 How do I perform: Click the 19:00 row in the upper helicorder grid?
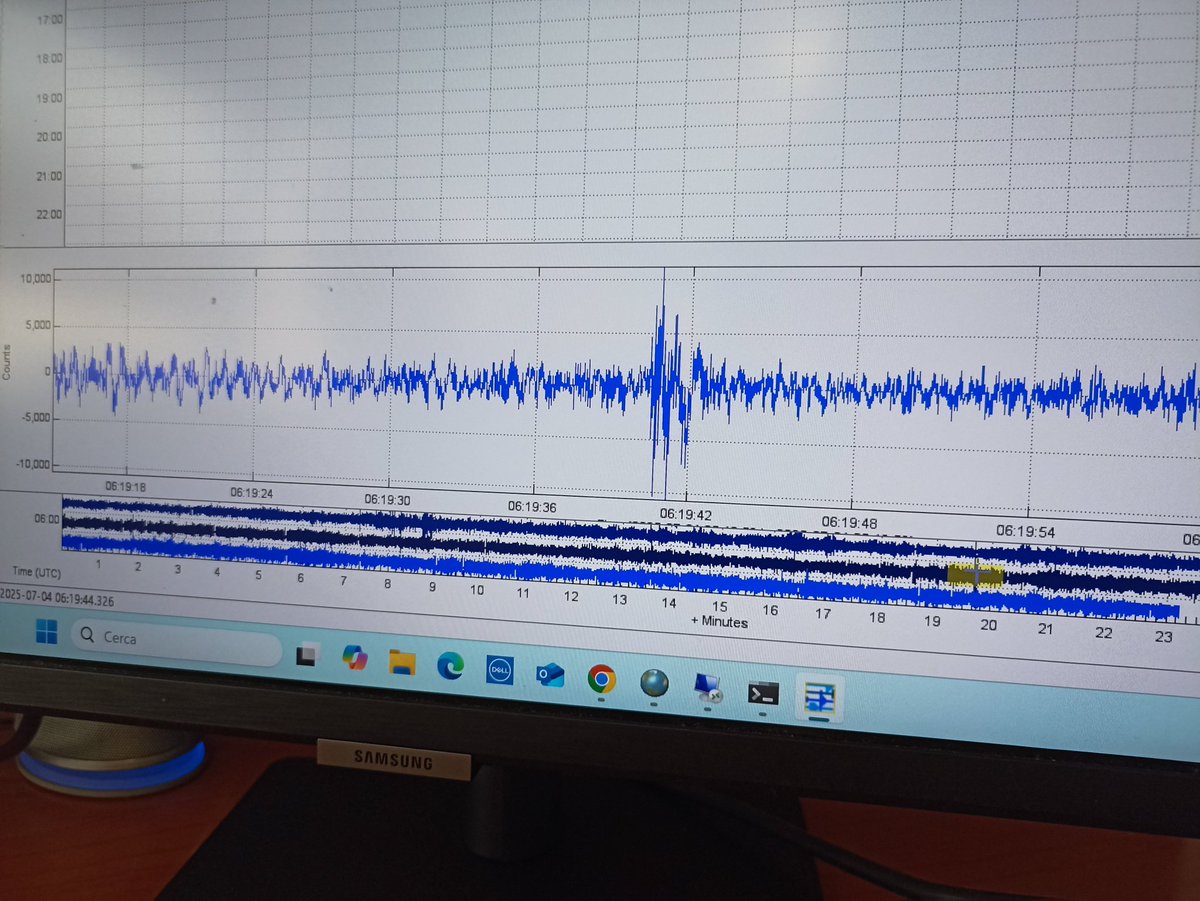pyautogui.click(x=50, y=98)
